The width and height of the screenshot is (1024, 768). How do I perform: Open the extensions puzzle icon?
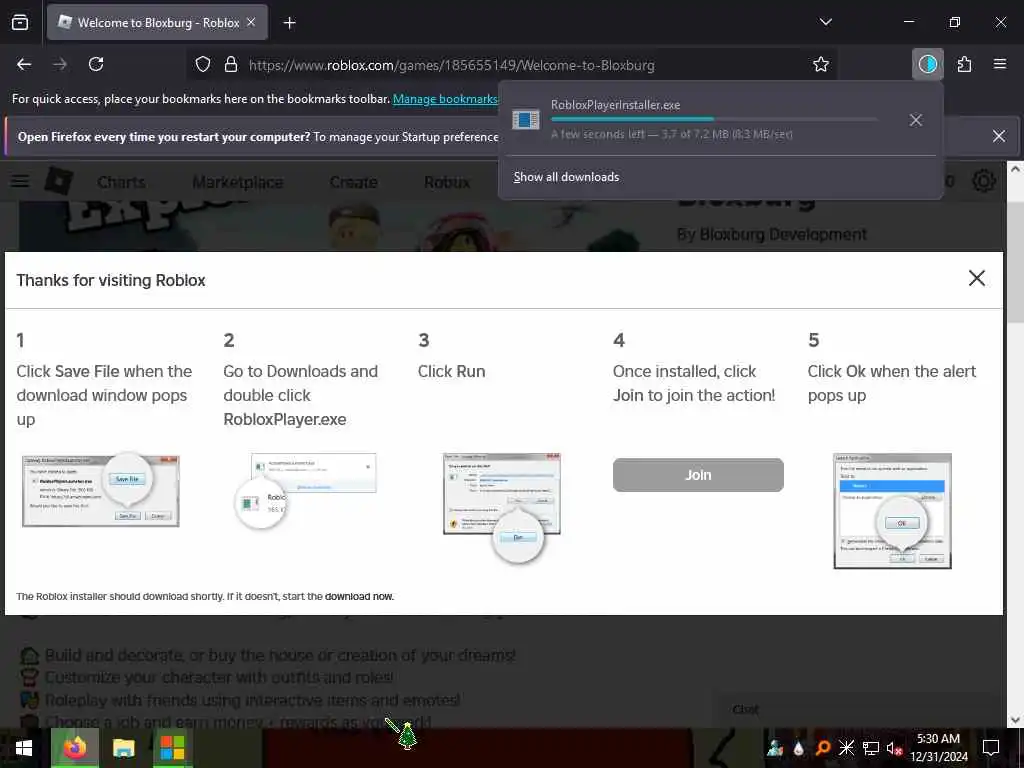(x=964, y=64)
